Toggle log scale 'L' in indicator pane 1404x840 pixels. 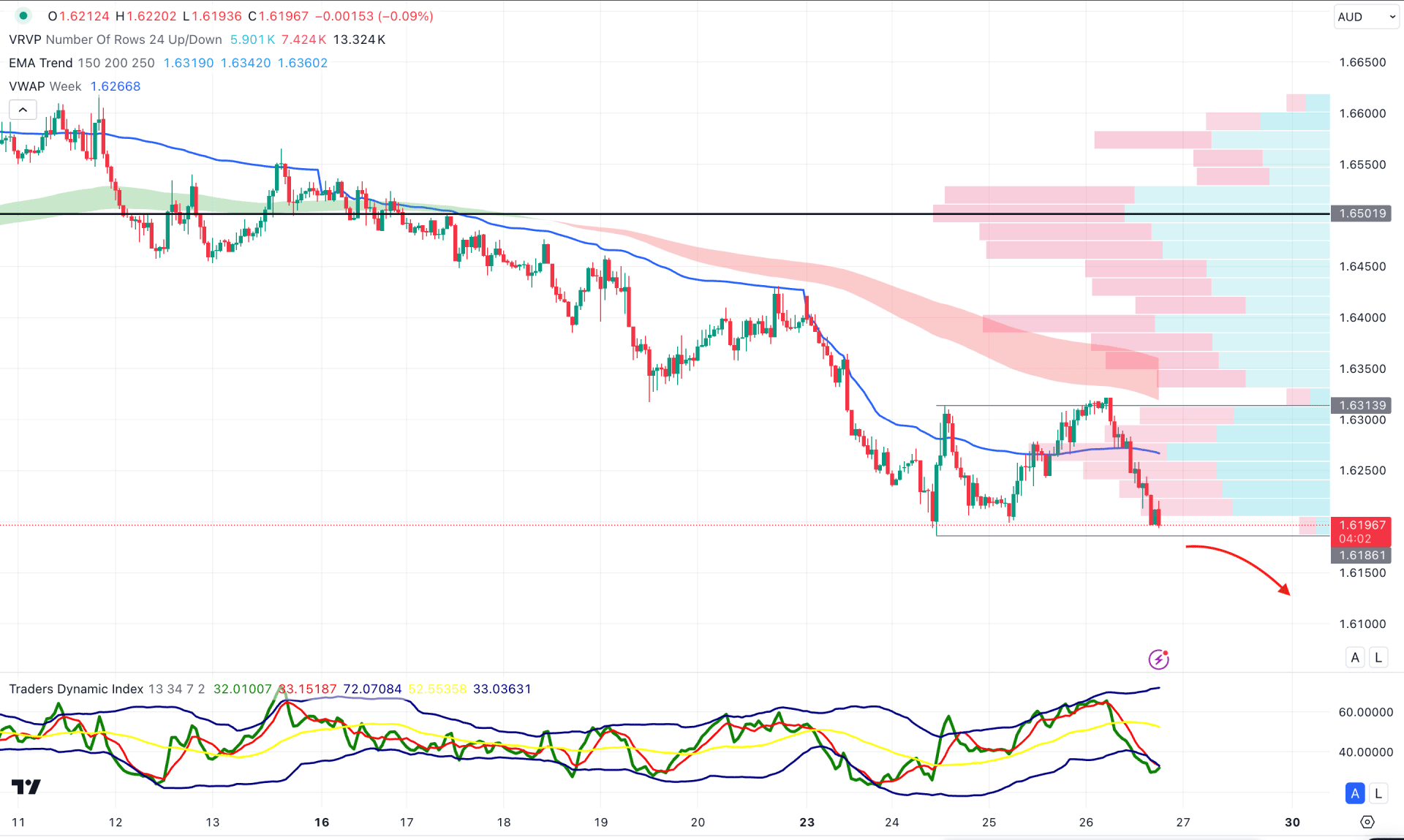(x=1378, y=793)
